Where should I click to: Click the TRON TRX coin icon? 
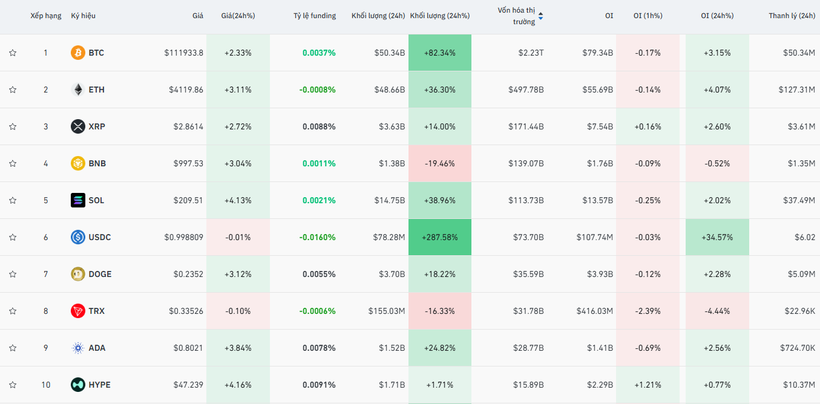pos(78,311)
